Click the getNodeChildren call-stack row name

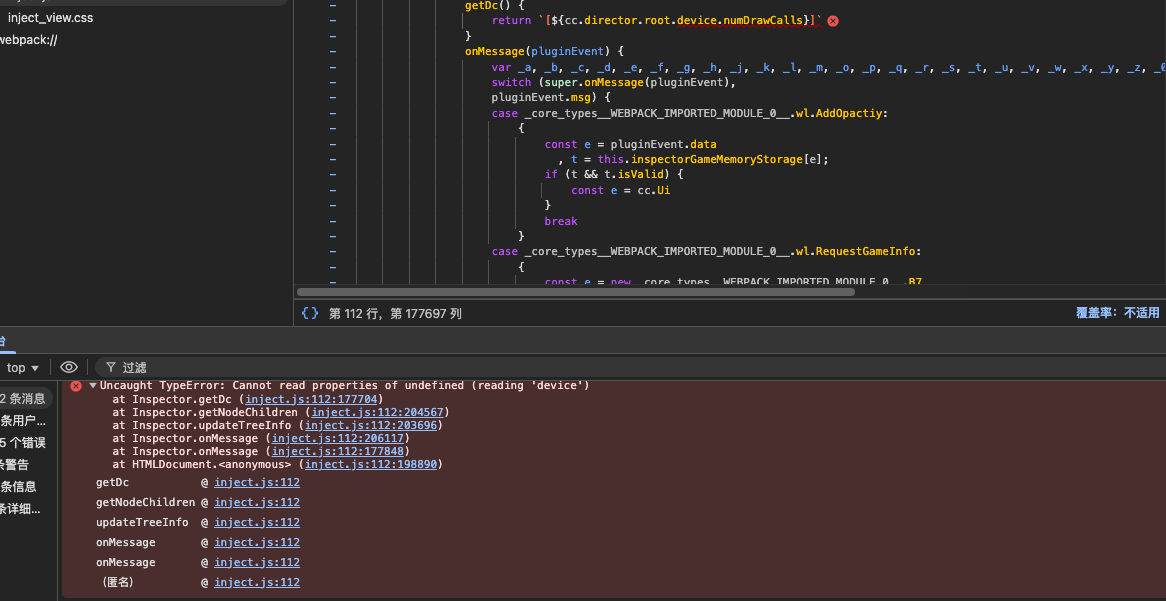coord(146,502)
